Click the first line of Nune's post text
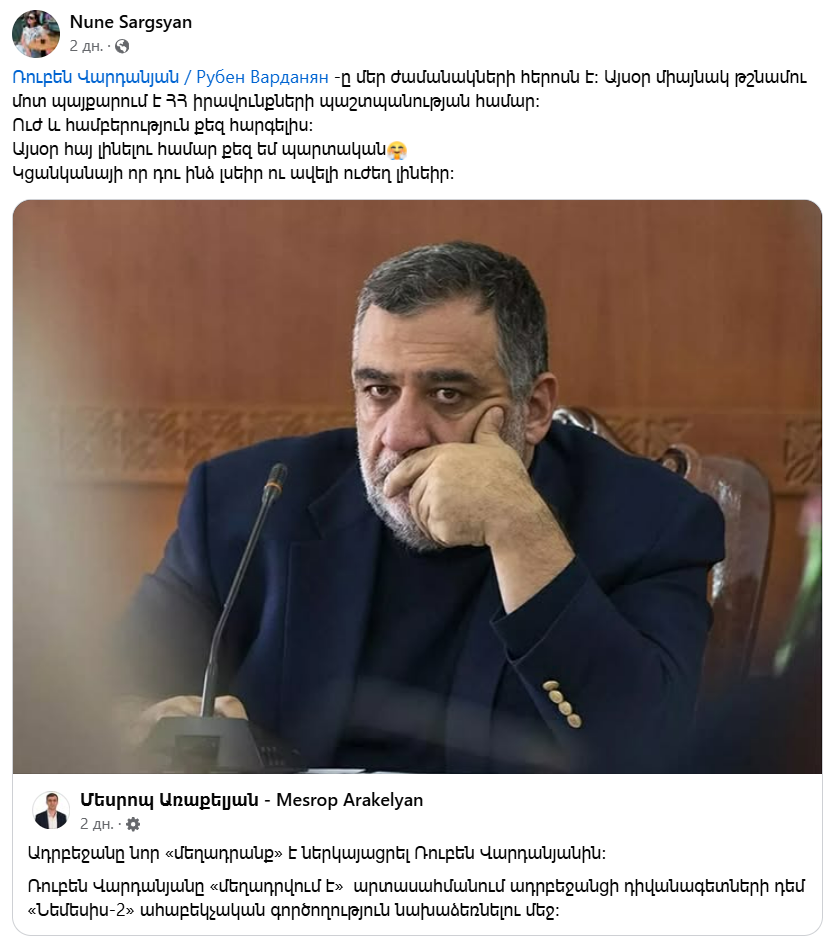Image resolution: width=834 pixels, height=938 pixels. pos(410,77)
